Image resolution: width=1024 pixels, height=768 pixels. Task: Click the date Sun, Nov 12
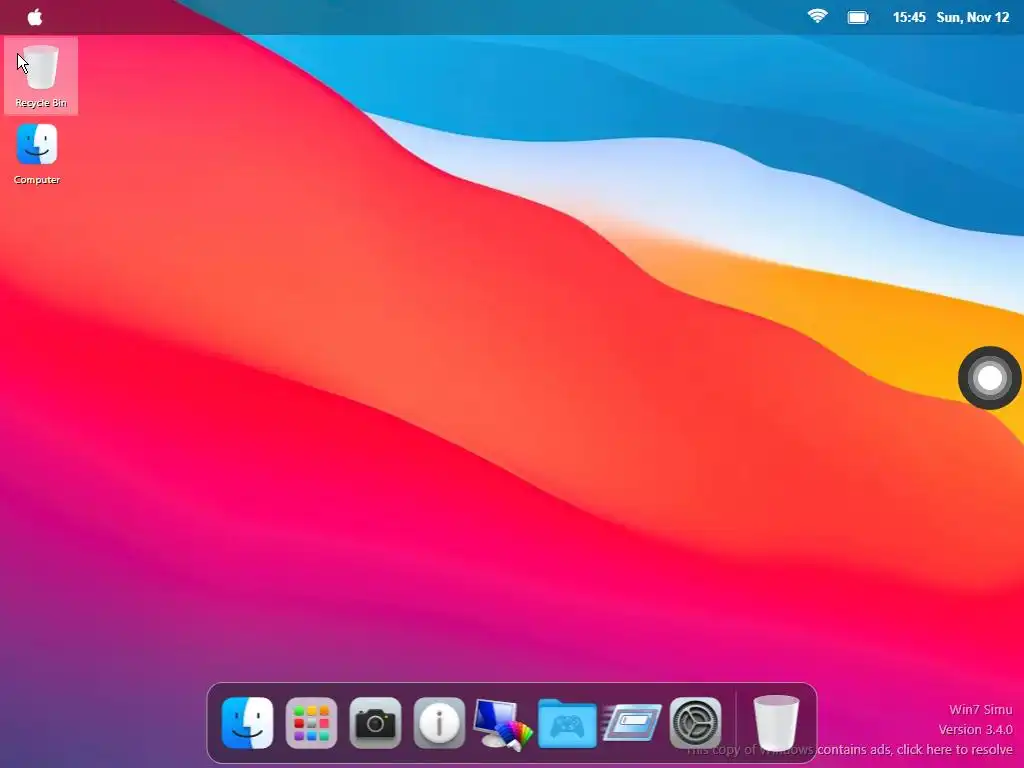click(973, 18)
